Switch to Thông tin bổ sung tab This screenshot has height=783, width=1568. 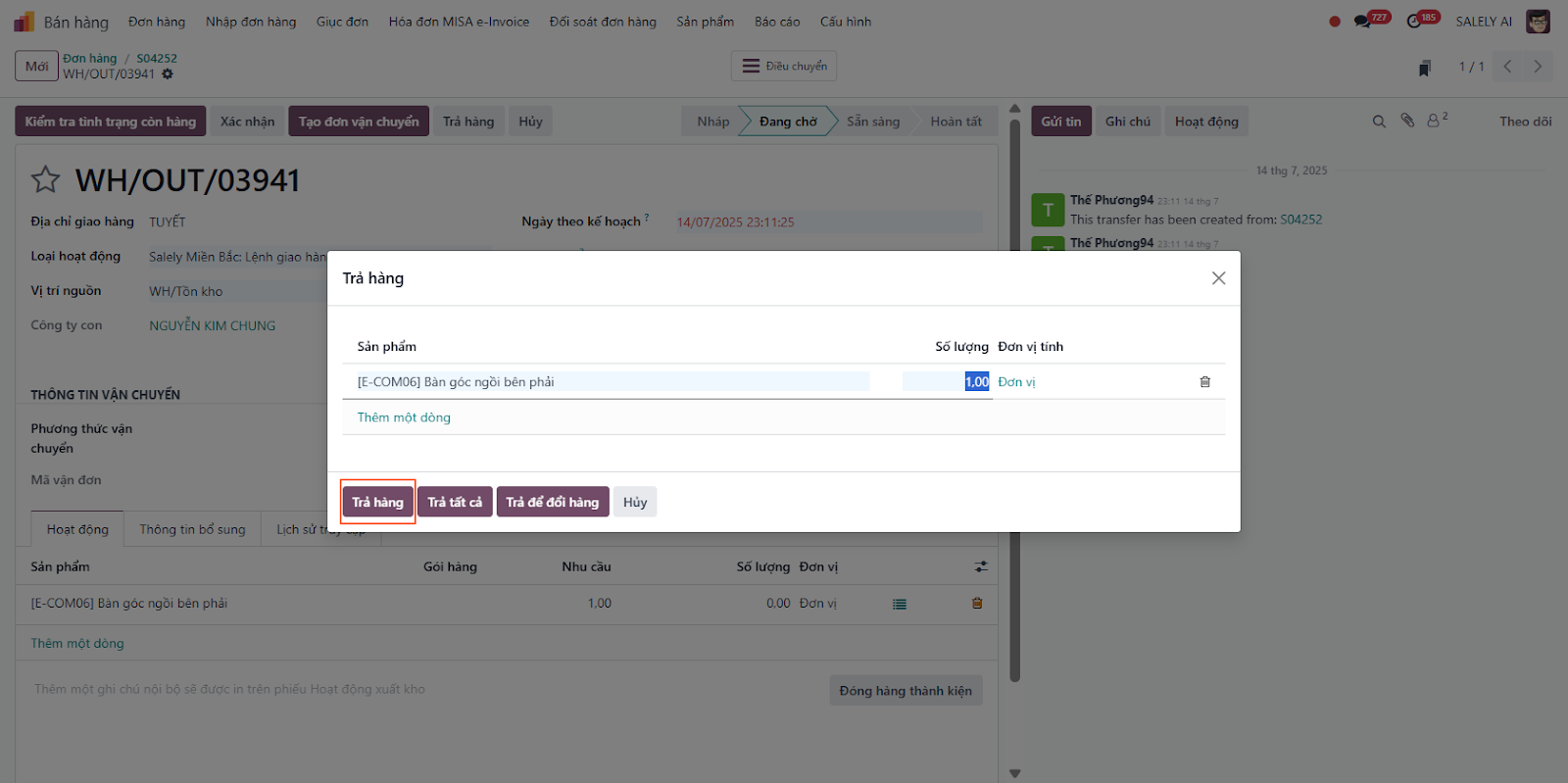click(192, 529)
